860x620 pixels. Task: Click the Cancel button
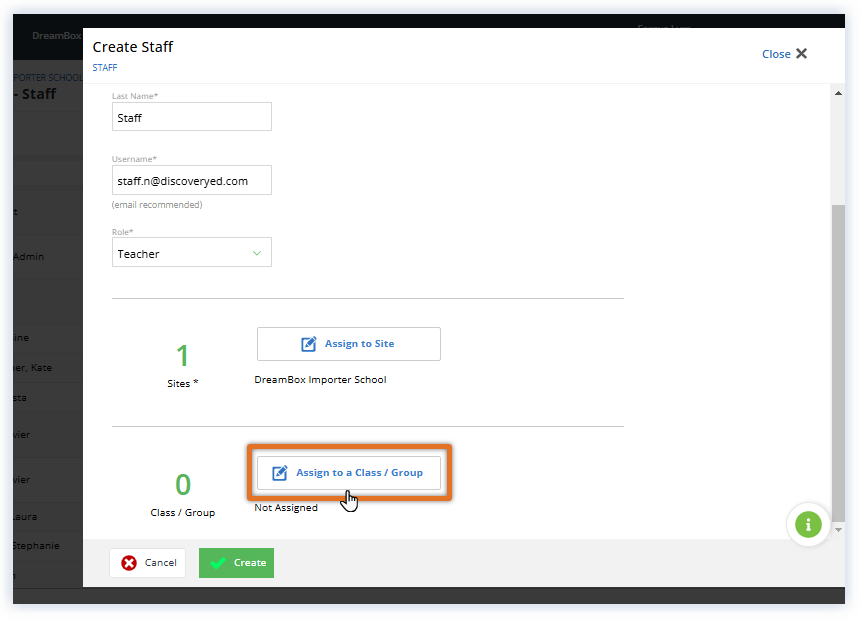pyautogui.click(x=148, y=563)
